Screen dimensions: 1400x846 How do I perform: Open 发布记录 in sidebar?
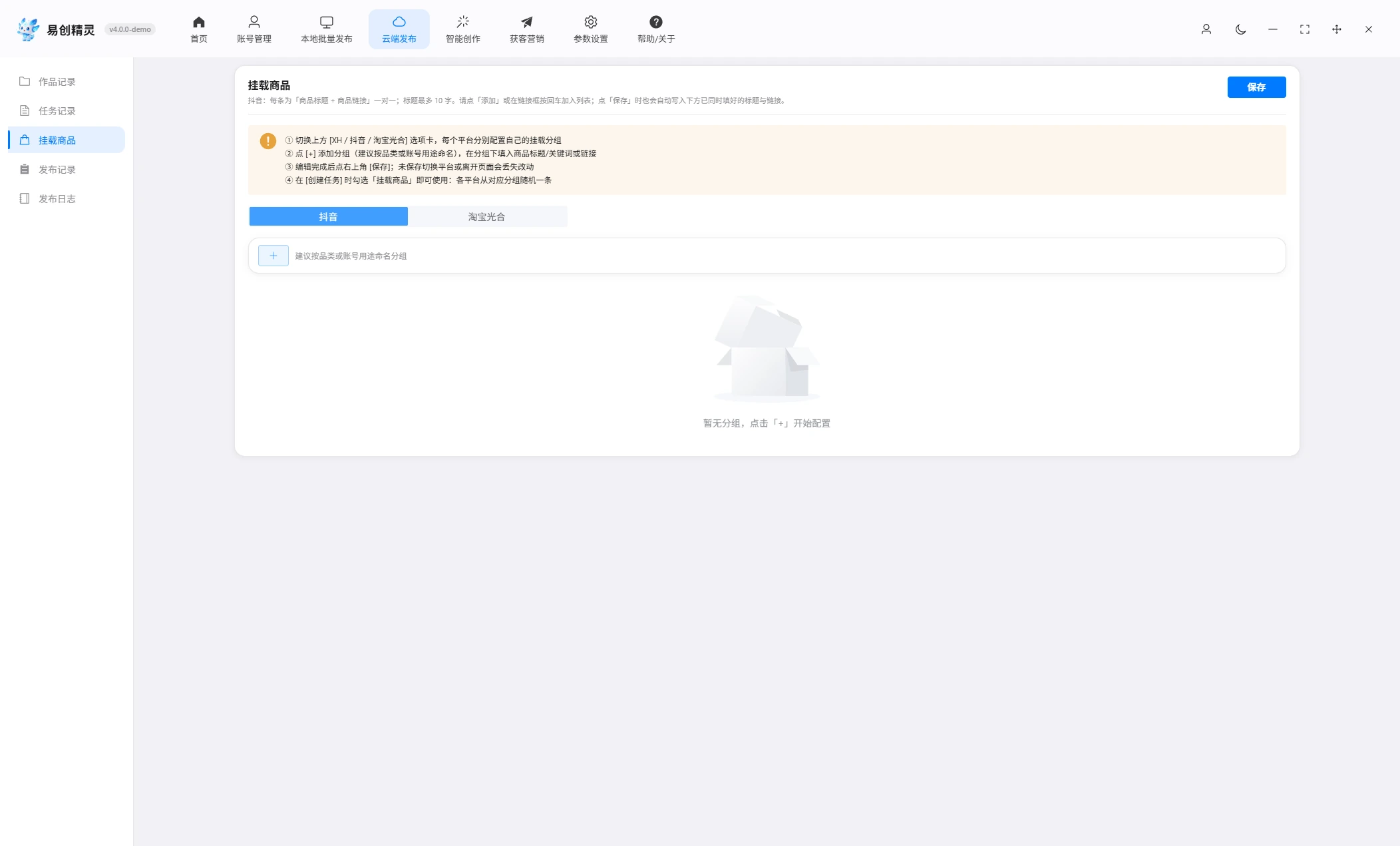67,169
